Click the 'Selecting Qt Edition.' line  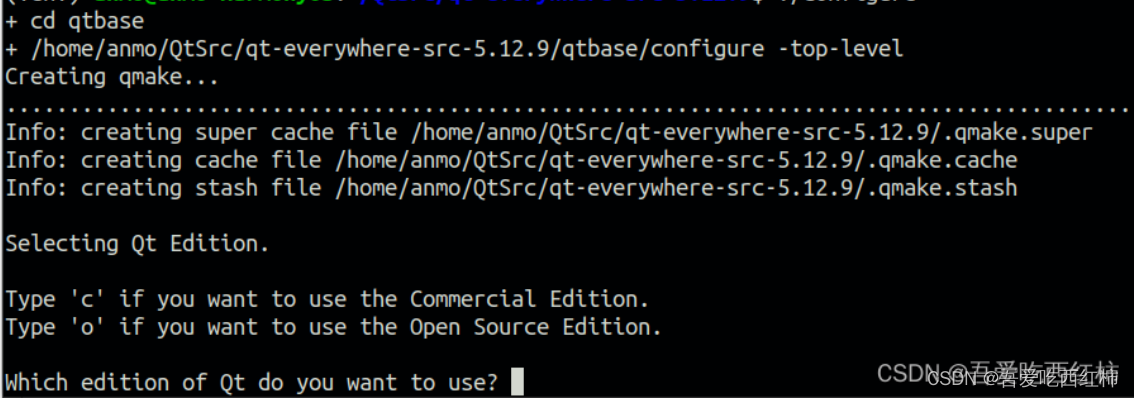click(x=137, y=244)
